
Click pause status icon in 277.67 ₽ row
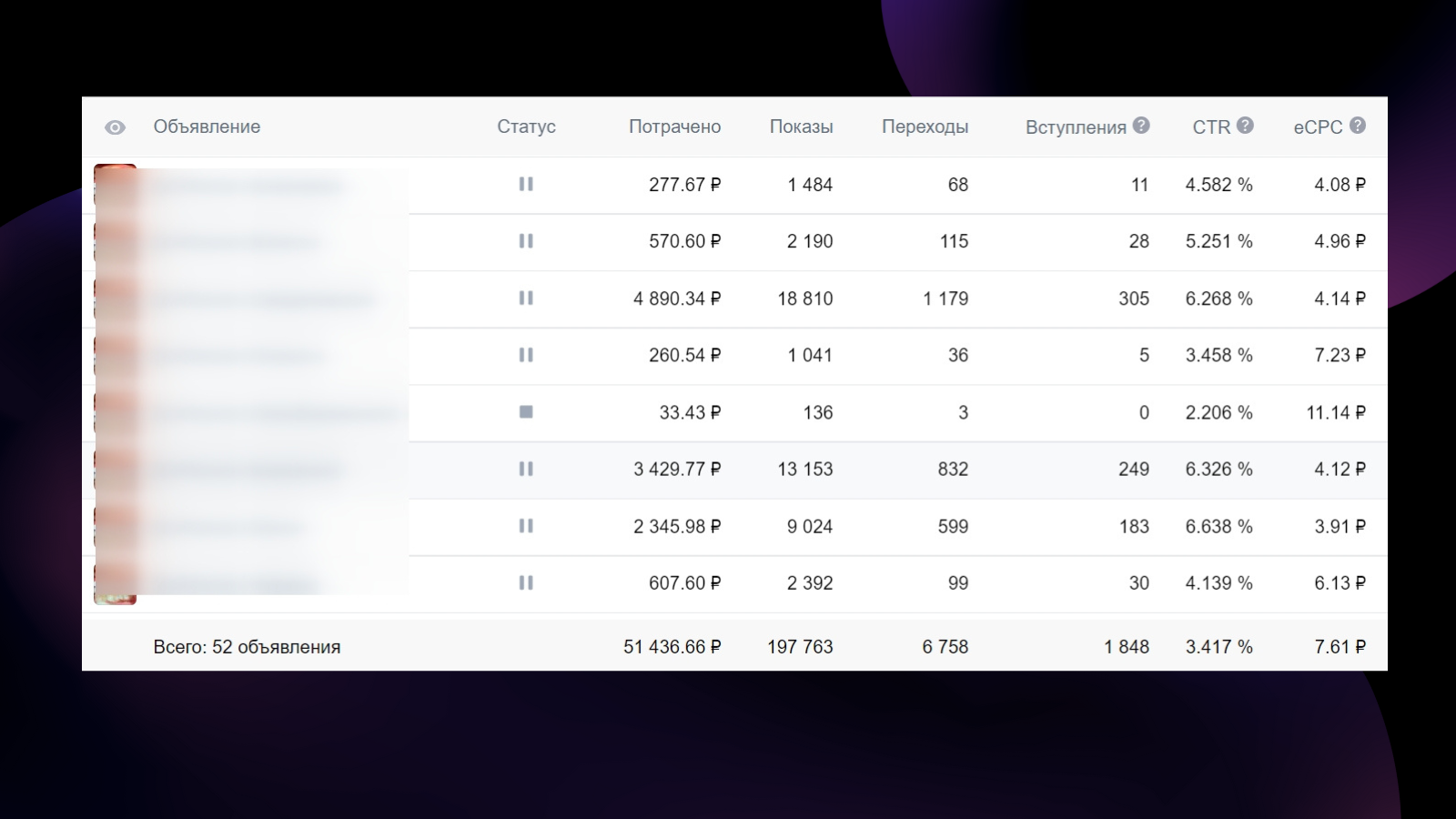point(526,184)
